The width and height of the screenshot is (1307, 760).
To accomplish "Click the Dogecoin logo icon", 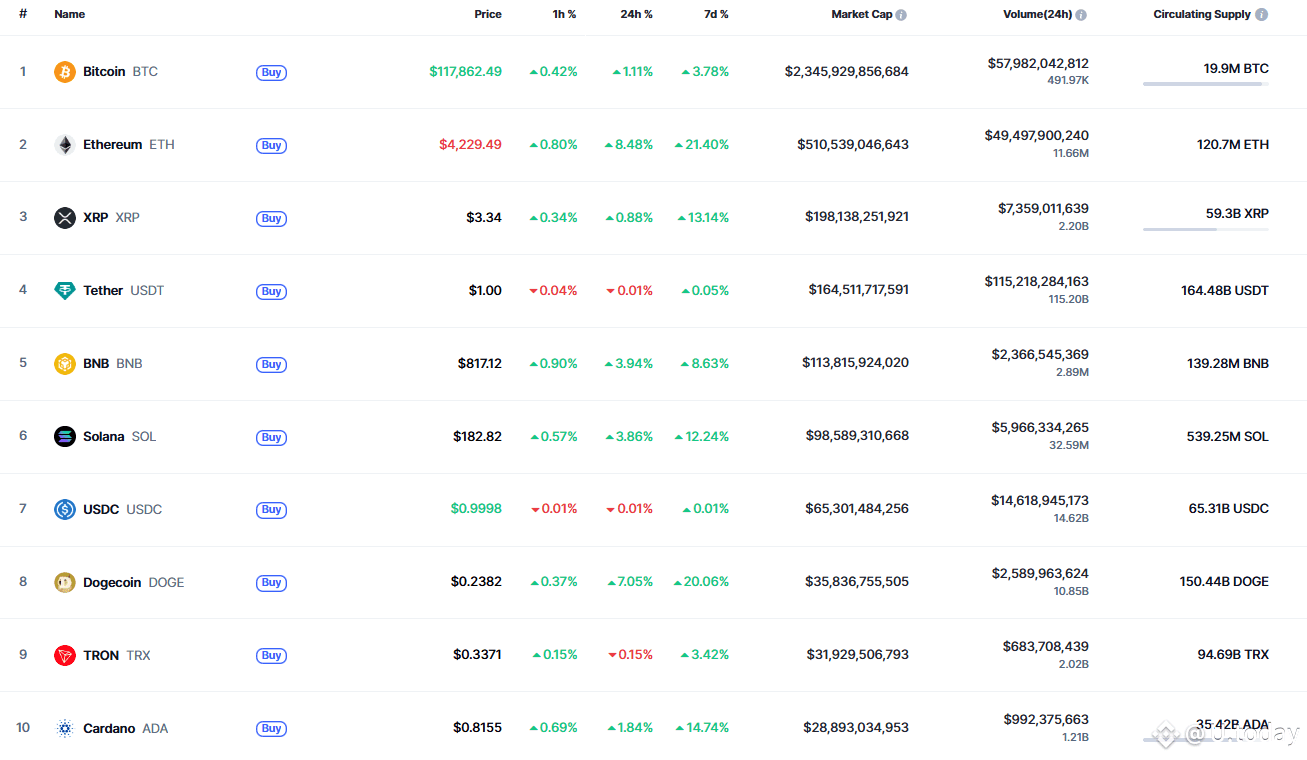I will [x=65, y=582].
